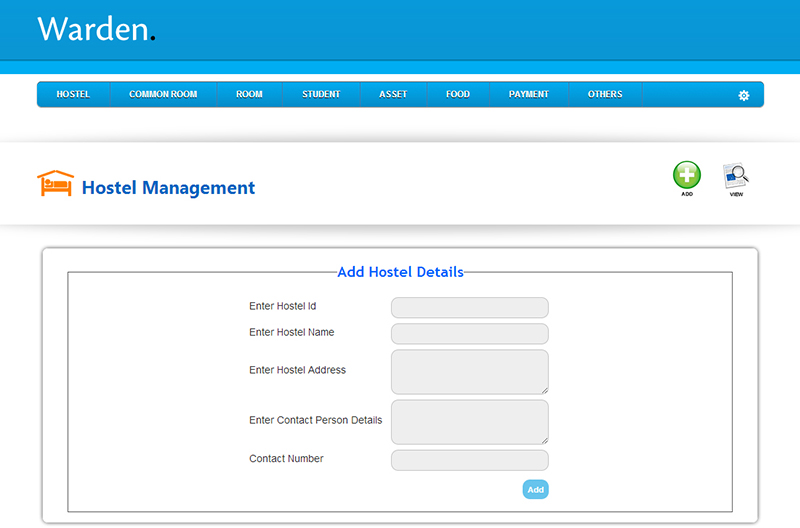Image resolution: width=800 pixels, height=528 pixels.
Task: Click the Contact Number input field
Action: pos(469,460)
